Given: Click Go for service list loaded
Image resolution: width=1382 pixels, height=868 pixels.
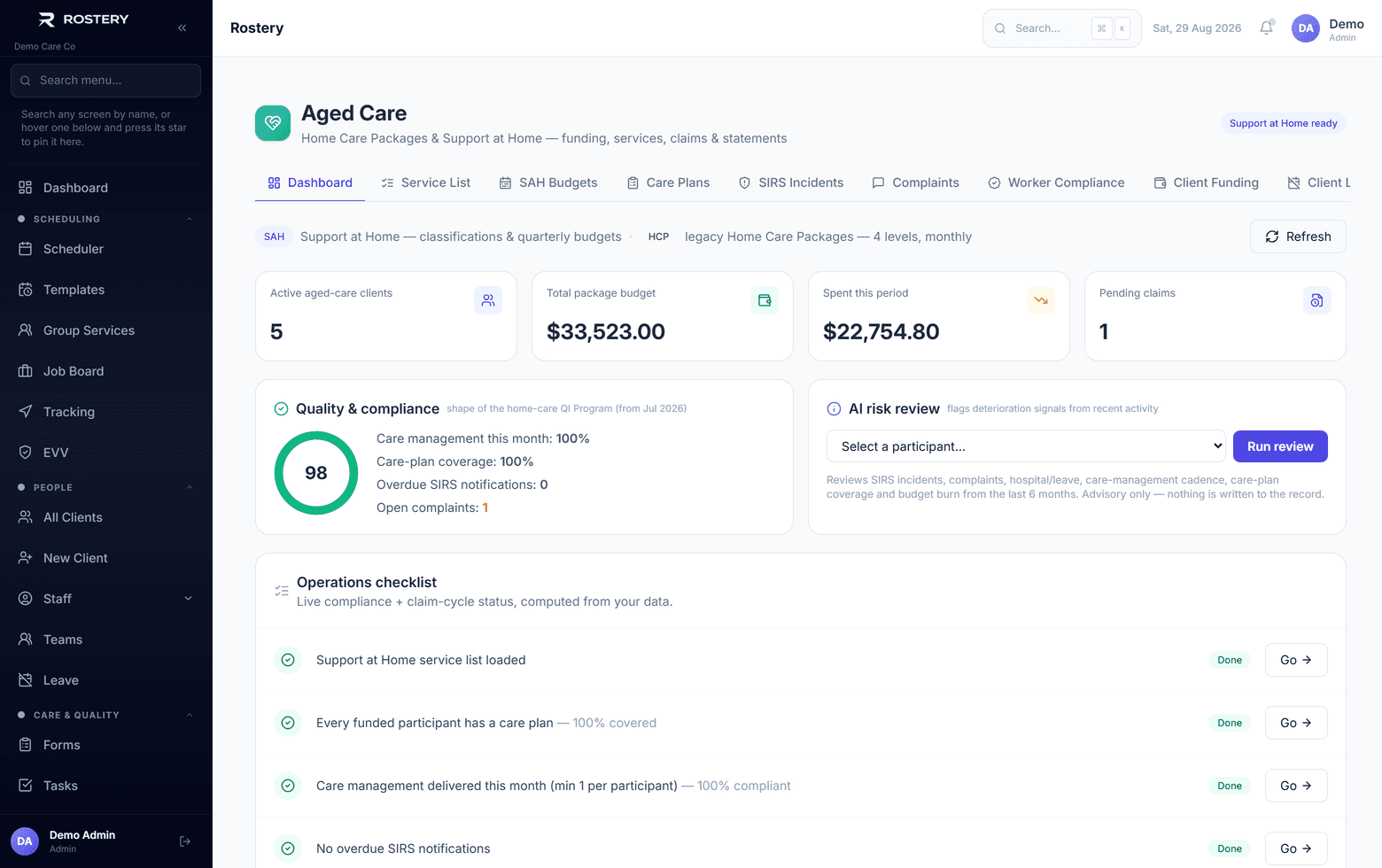Looking at the screenshot, I should (1296, 660).
